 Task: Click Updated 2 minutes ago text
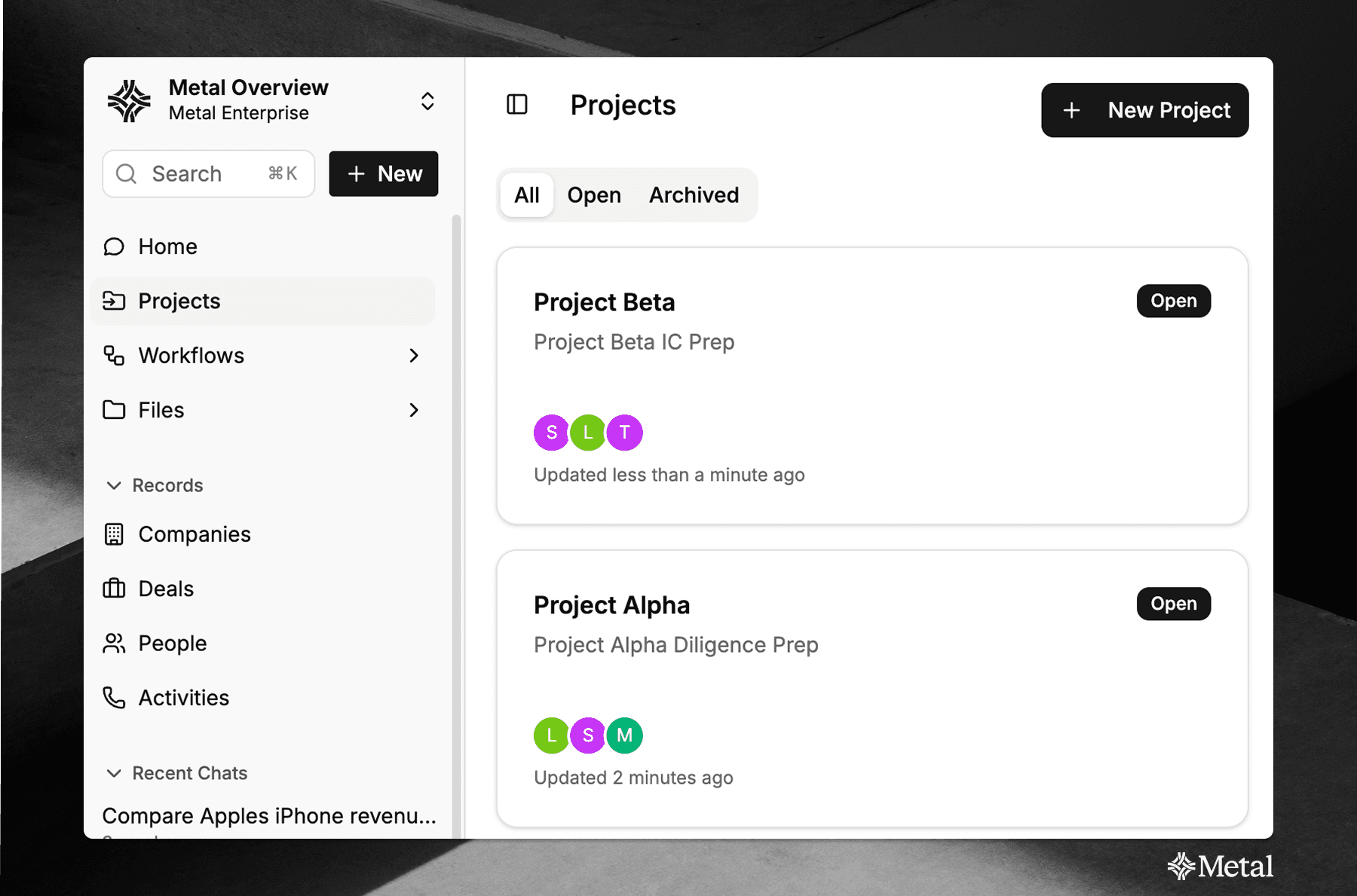coord(633,778)
